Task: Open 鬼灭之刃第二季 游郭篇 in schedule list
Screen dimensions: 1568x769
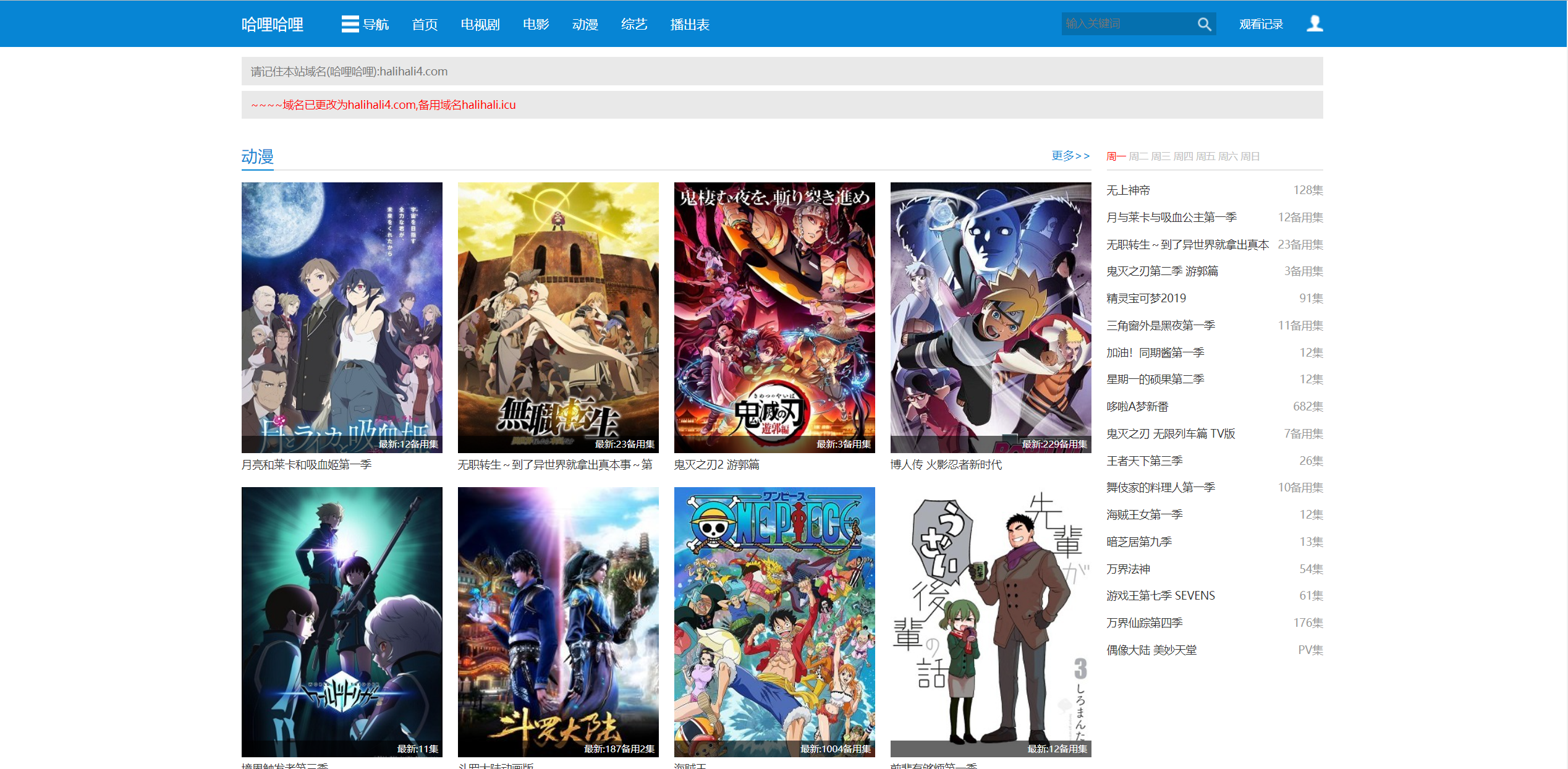Action: (x=1163, y=271)
